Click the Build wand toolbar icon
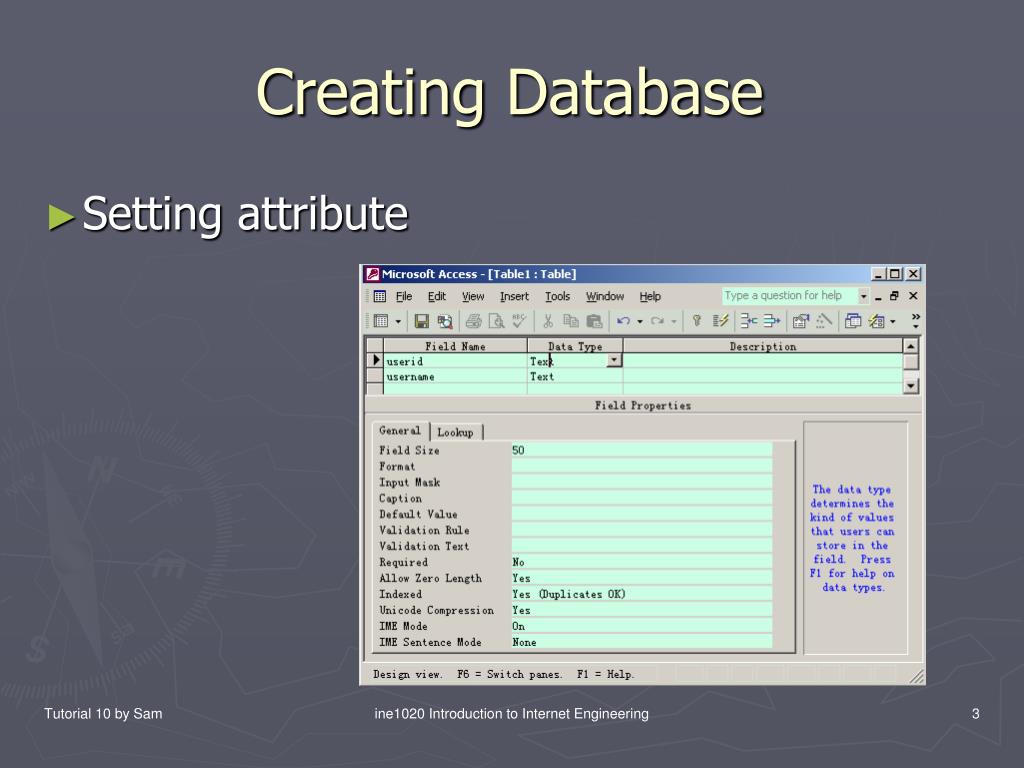This screenshot has height=768, width=1024. coord(824,321)
